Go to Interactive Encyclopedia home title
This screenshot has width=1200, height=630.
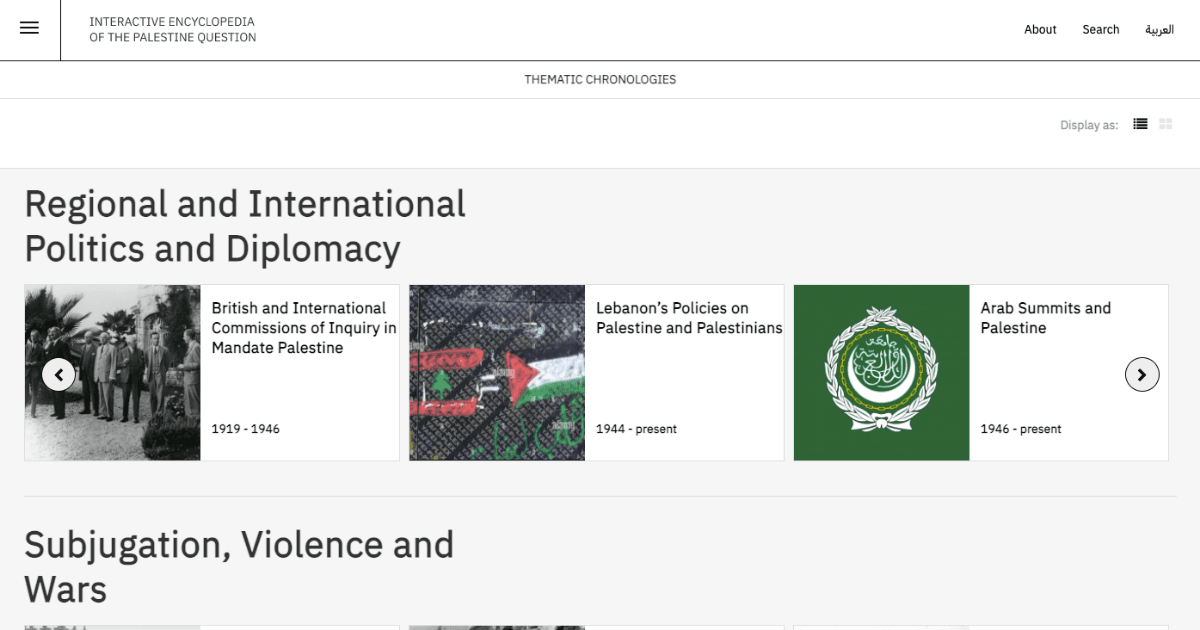pos(172,30)
